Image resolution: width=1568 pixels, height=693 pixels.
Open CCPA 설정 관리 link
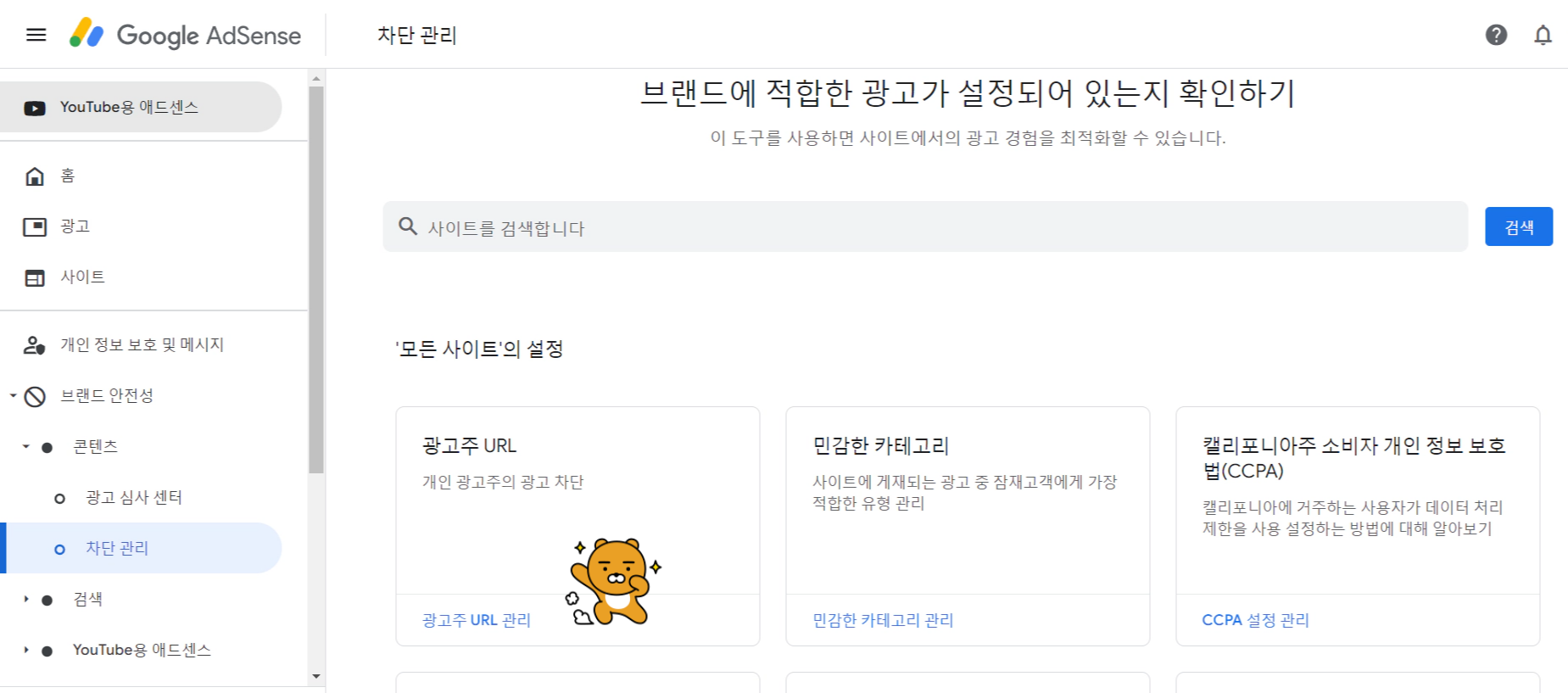[x=1254, y=619]
